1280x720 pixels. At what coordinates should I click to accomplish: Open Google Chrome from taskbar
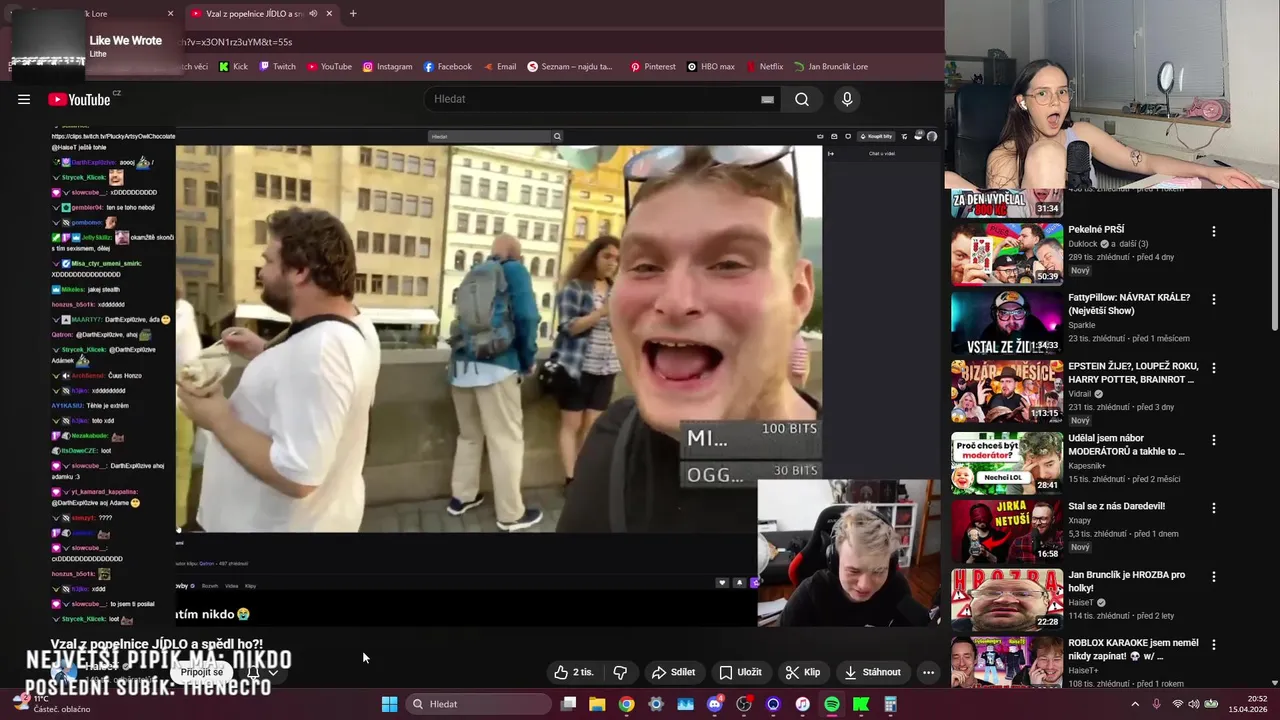626,704
